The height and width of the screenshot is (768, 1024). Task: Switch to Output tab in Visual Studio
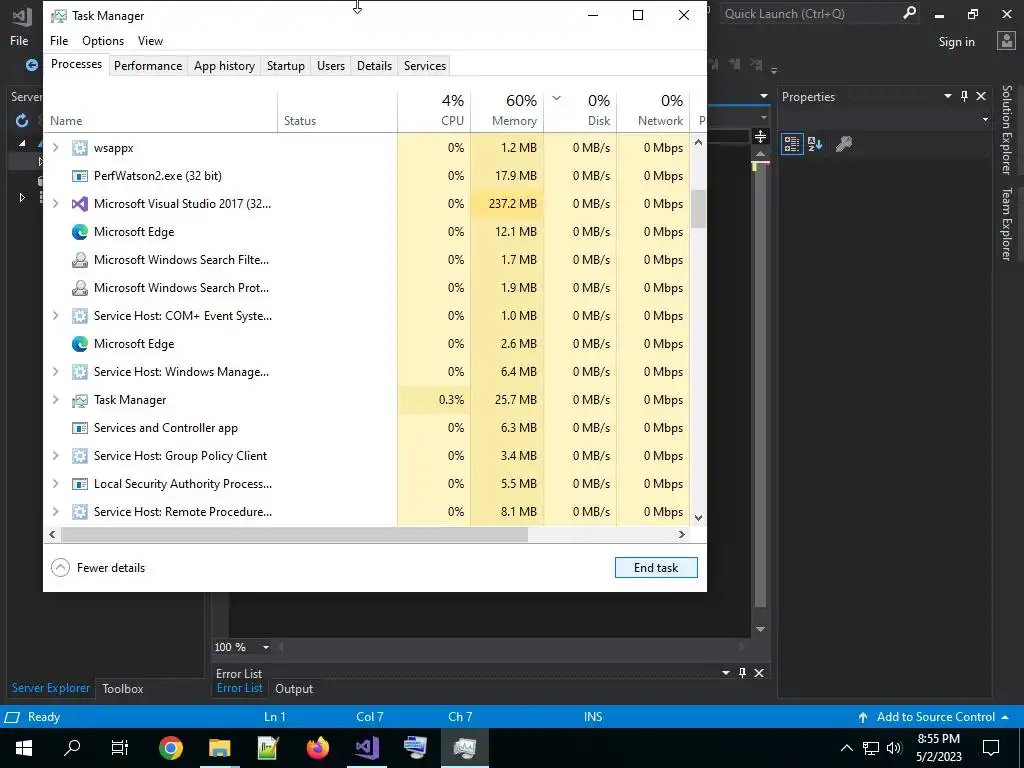[294, 688]
